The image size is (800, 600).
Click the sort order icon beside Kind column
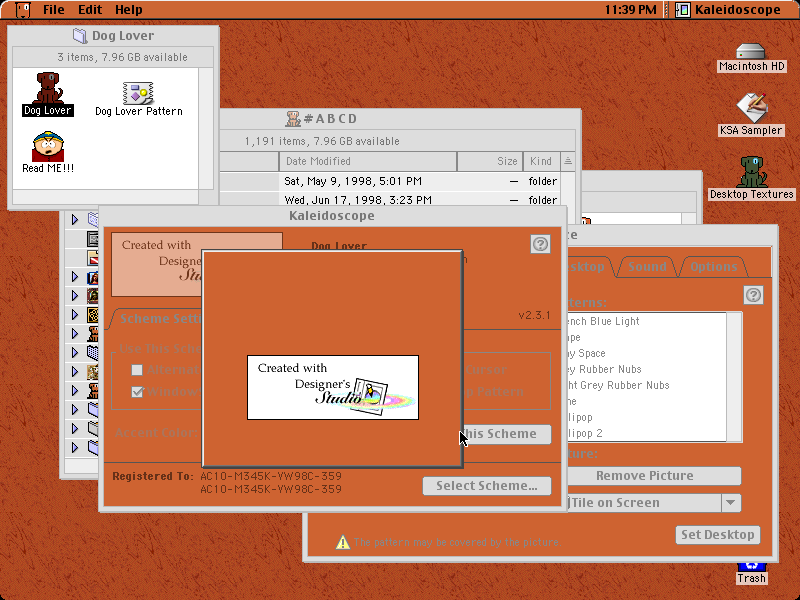[x=567, y=161]
